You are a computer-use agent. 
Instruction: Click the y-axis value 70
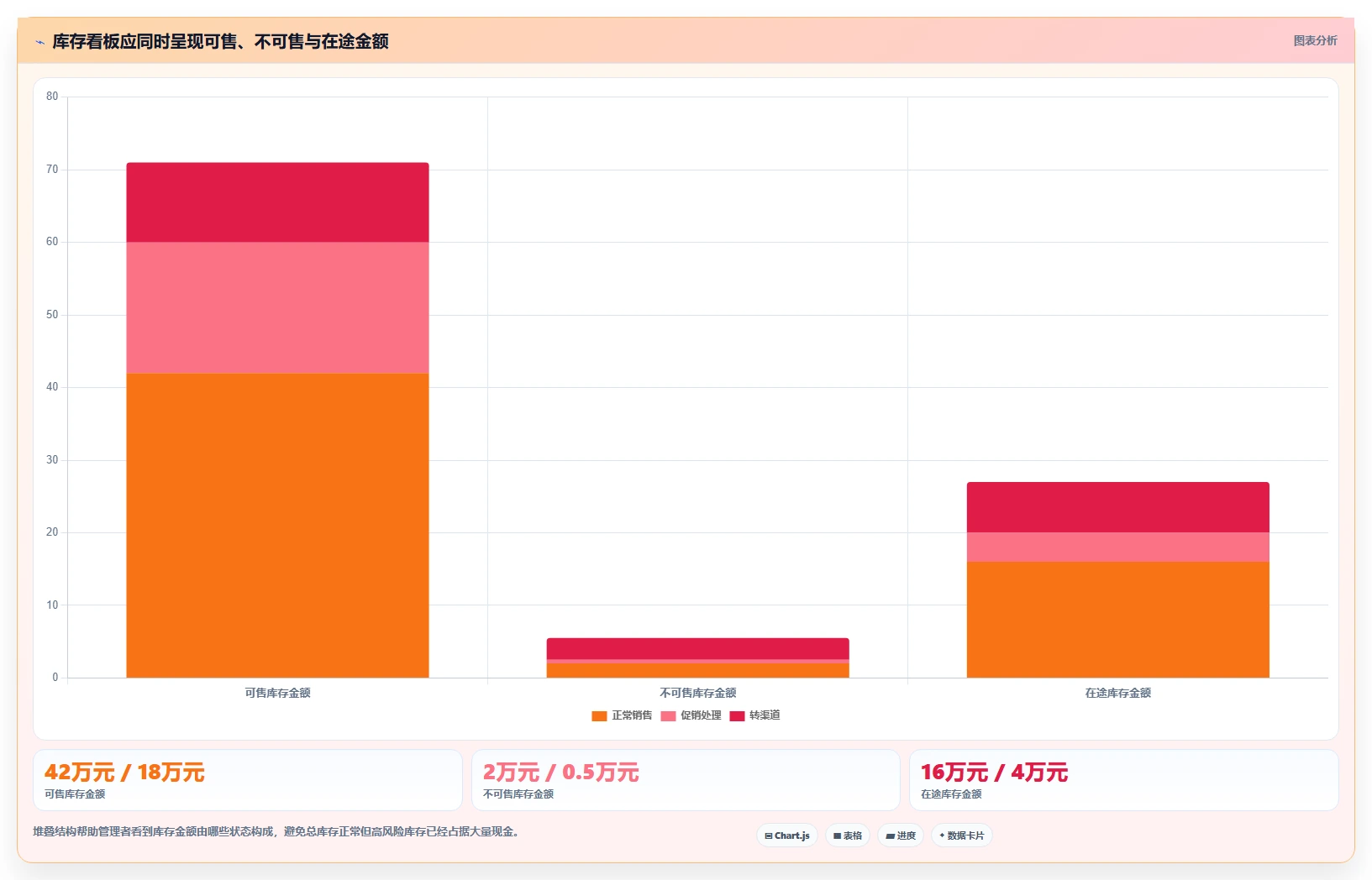(52, 170)
